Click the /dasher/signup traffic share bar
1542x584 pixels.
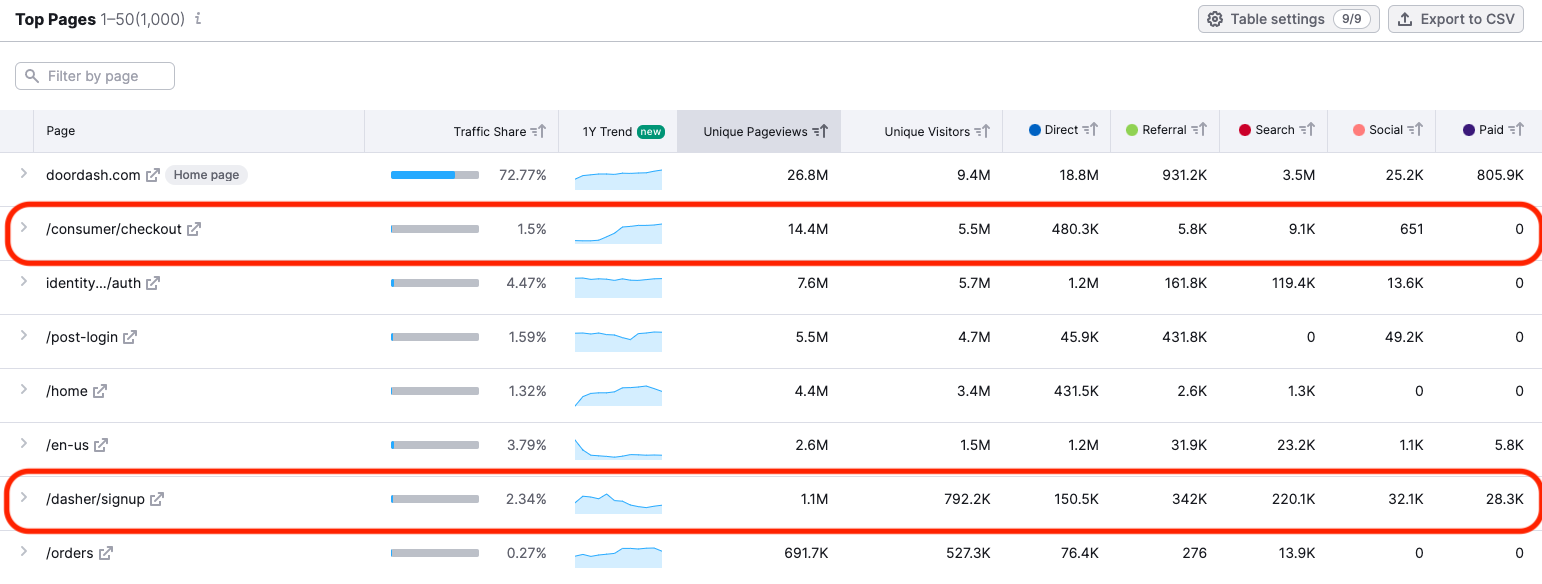click(x=435, y=499)
